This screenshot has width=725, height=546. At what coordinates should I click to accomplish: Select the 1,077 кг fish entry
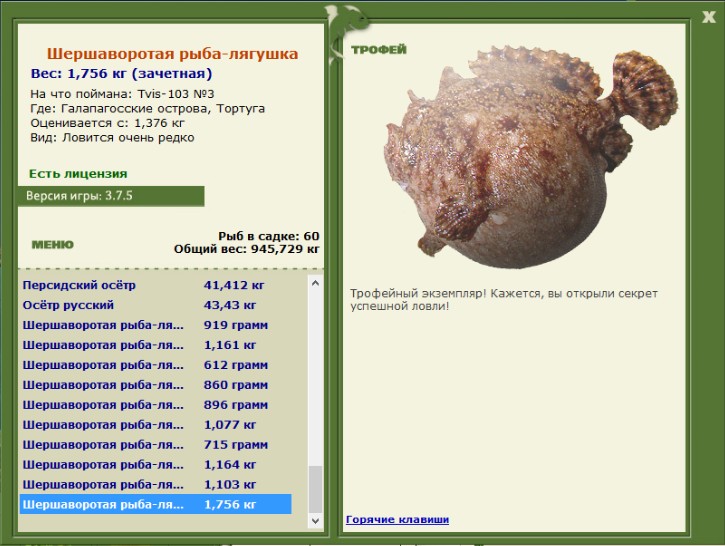coord(155,424)
